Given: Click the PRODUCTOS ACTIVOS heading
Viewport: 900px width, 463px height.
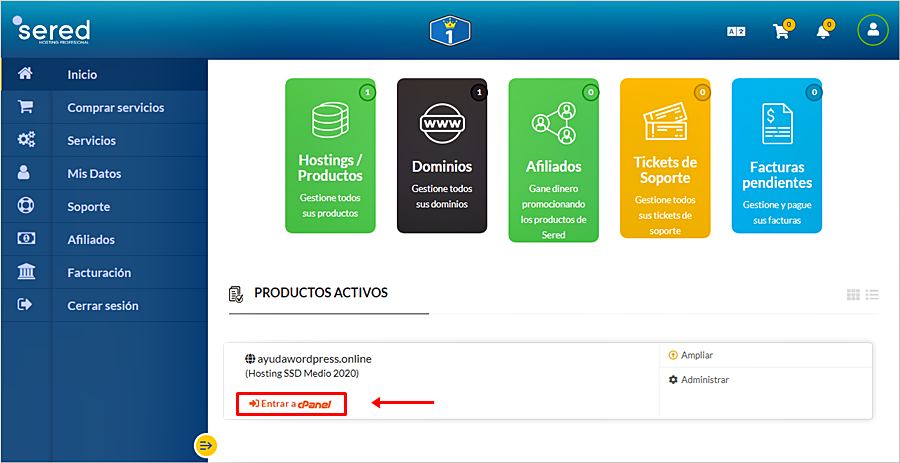Looking at the screenshot, I should tap(321, 293).
